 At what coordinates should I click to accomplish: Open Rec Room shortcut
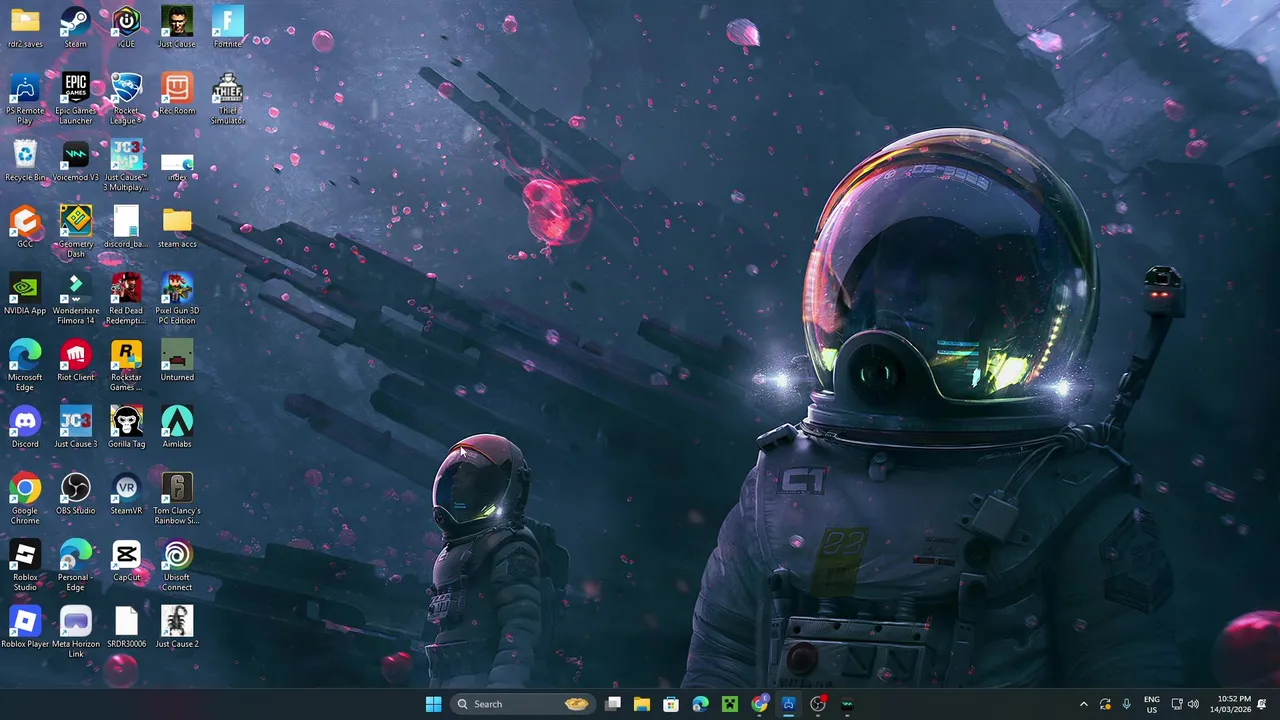pos(177,95)
